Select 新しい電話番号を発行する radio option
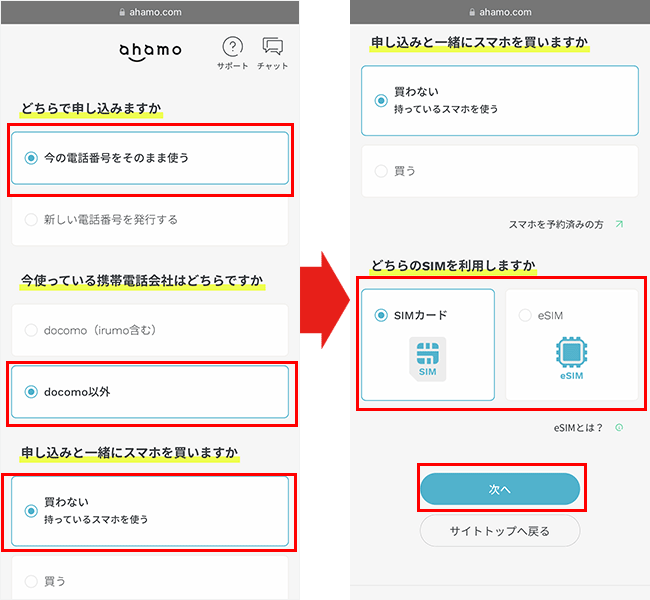This screenshot has width=650, height=600. [x=150, y=220]
